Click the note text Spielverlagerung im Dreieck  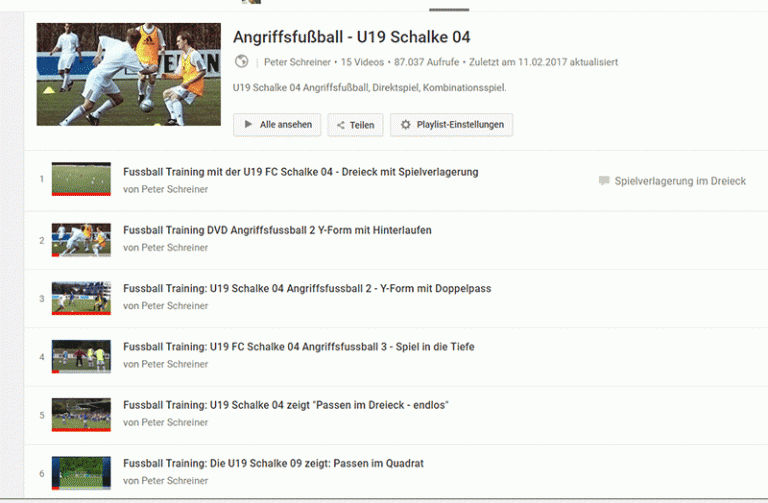(x=680, y=181)
